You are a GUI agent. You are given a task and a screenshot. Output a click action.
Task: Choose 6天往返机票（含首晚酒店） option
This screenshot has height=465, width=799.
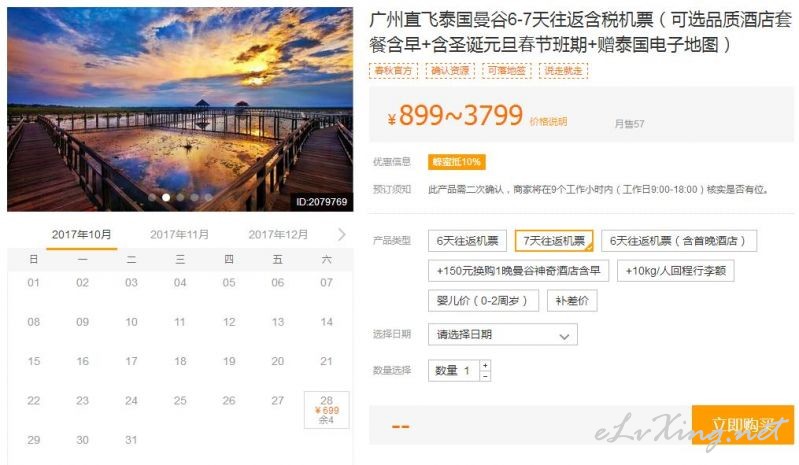pos(679,241)
